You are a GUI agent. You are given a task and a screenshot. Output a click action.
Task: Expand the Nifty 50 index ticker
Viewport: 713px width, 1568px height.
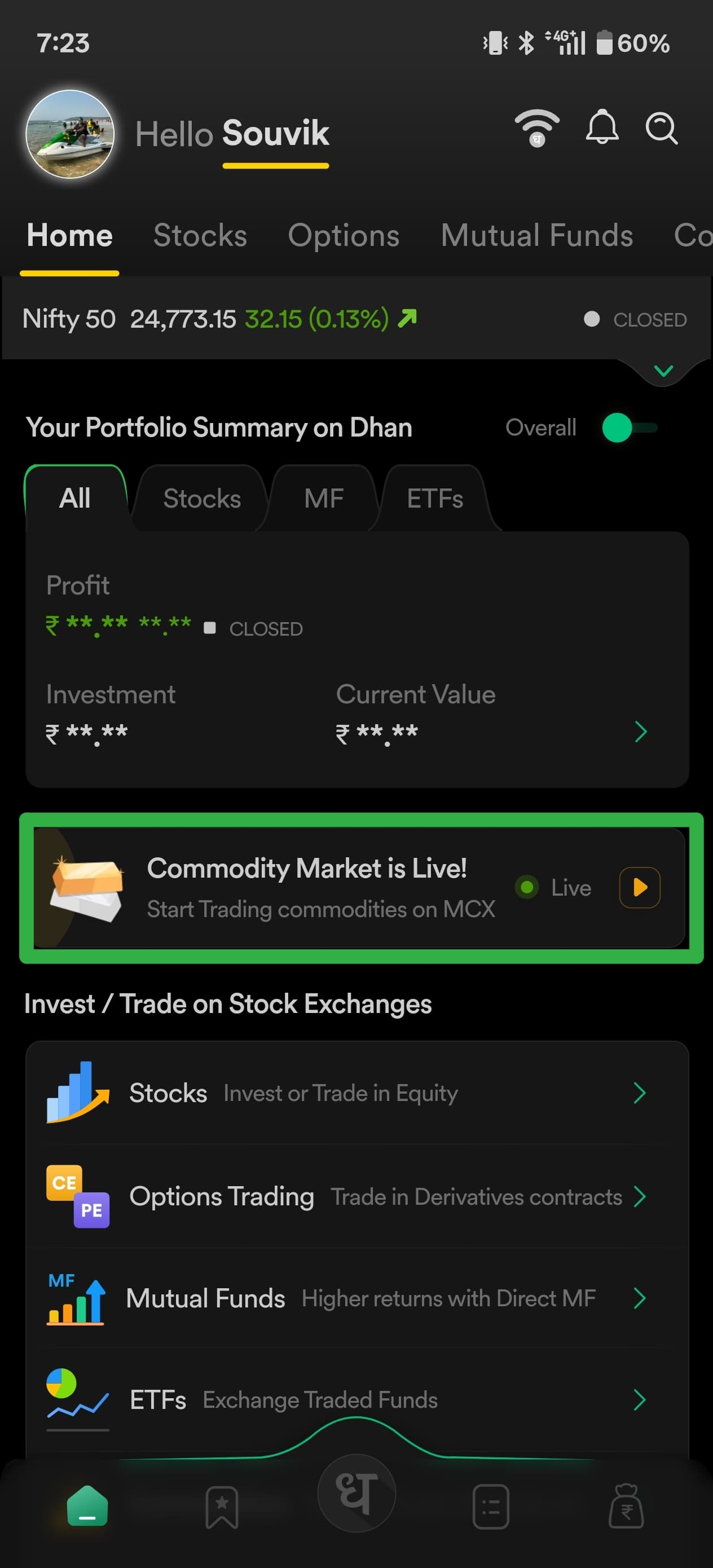(663, 371)
